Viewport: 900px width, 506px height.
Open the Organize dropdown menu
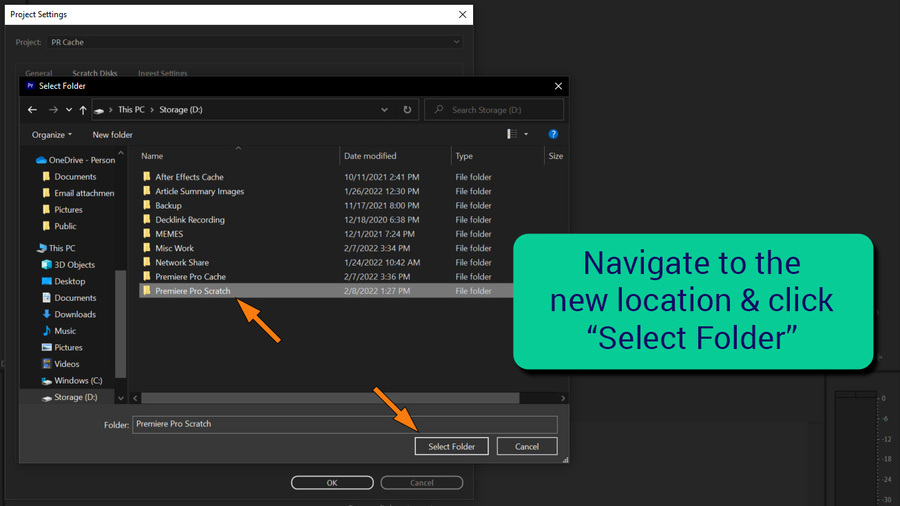(x=52, y=135)
